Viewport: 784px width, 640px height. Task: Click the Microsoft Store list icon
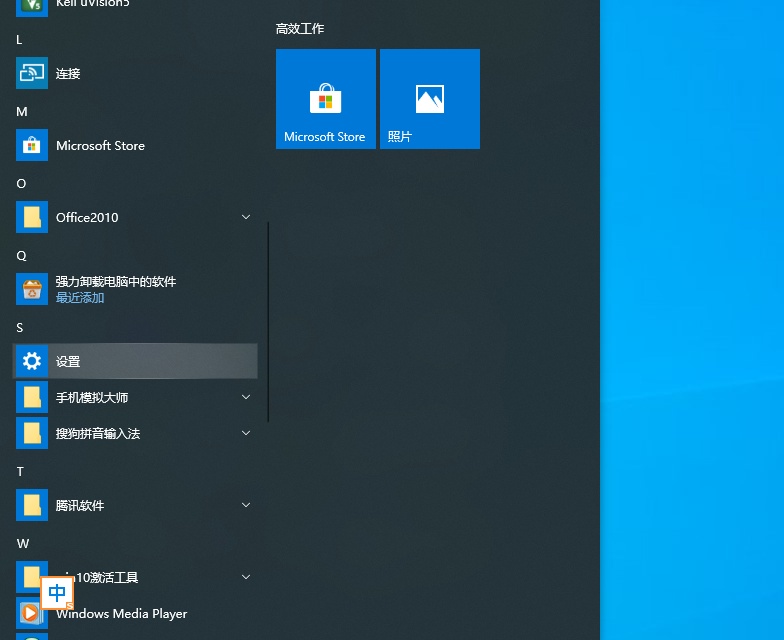pyautogui.click(x=32, y=145)
